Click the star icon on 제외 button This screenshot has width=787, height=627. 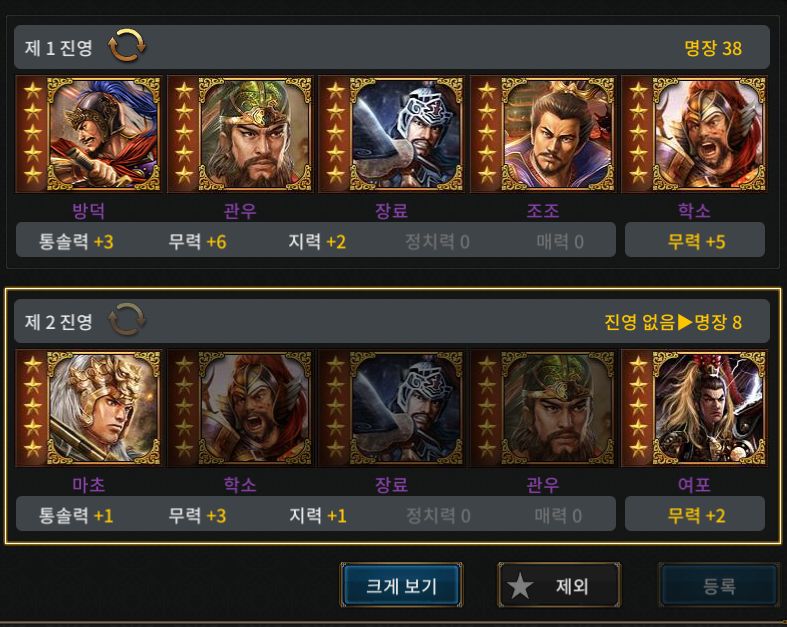[x=520, y=586]
